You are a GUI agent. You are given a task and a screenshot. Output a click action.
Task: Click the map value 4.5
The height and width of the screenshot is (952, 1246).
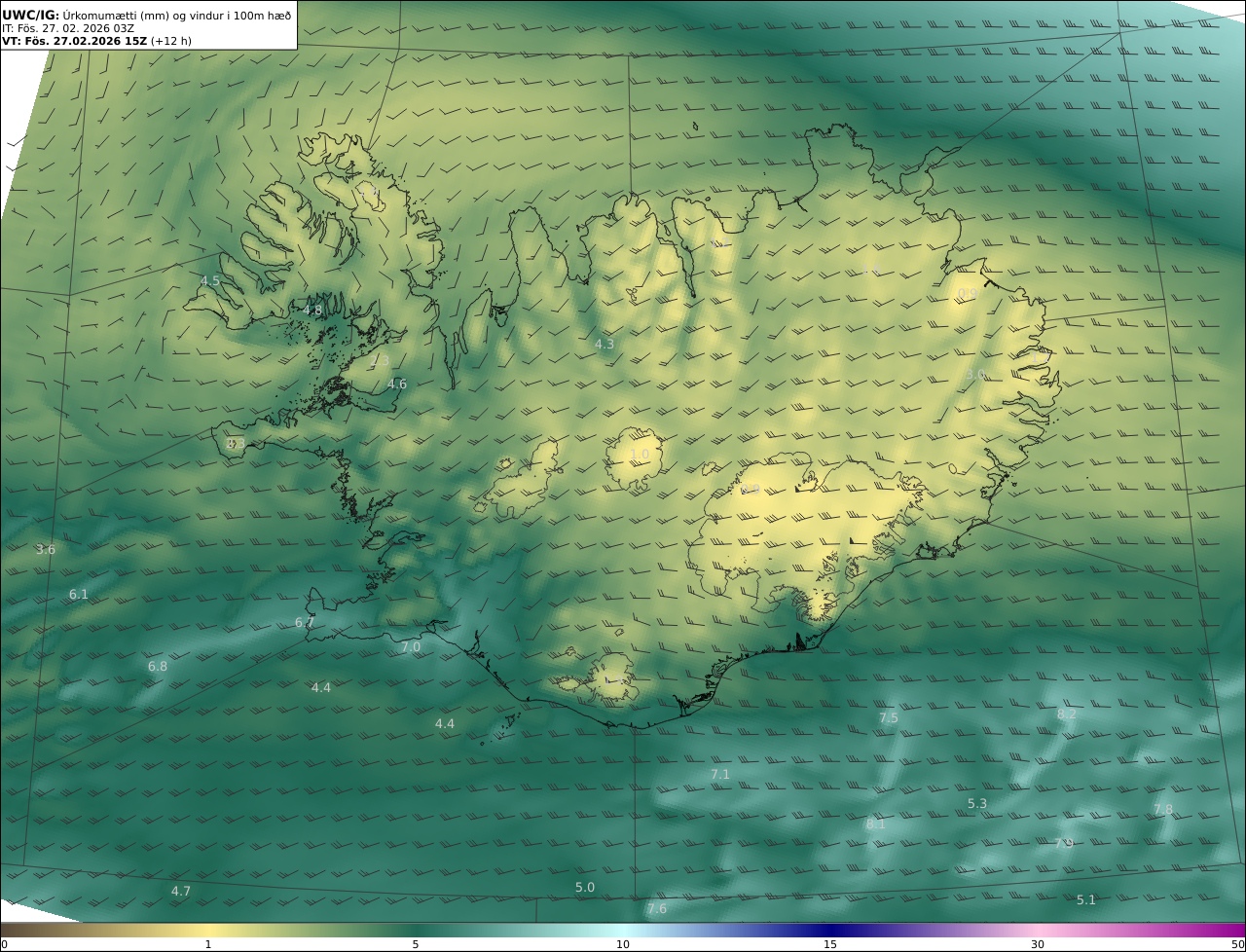[210, 281]
